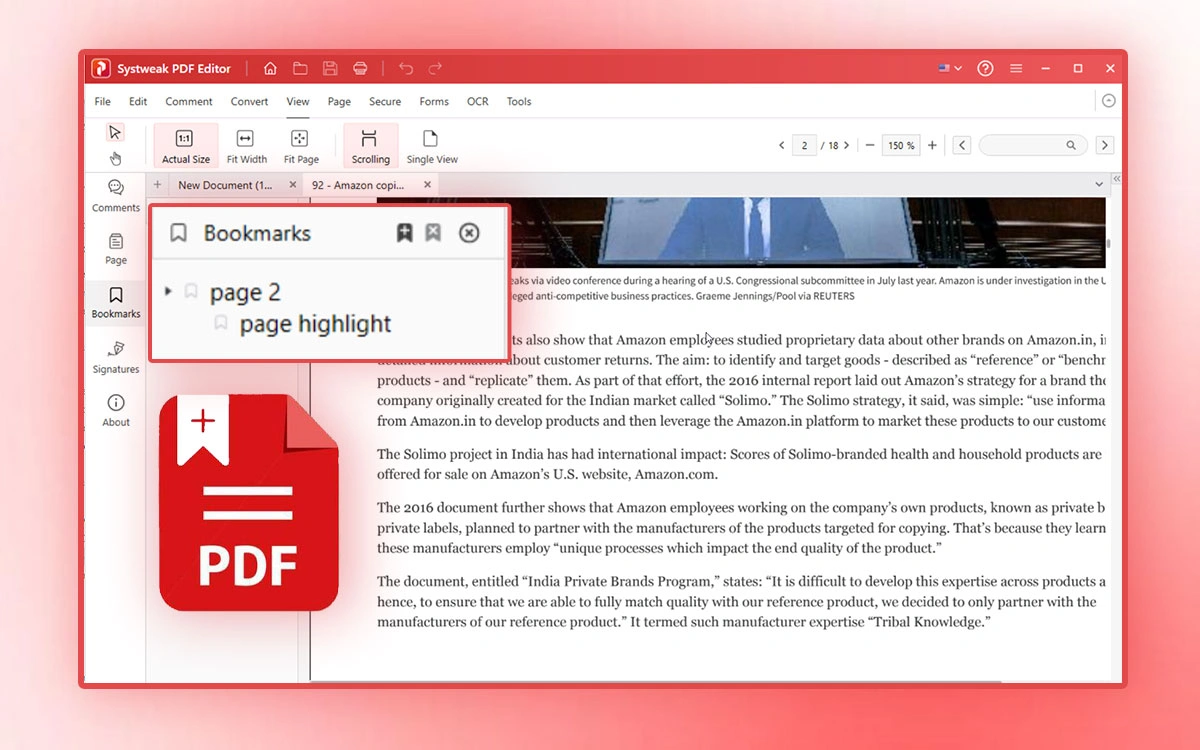
Task: Open the Tools menu
Action: pos(519,101)
